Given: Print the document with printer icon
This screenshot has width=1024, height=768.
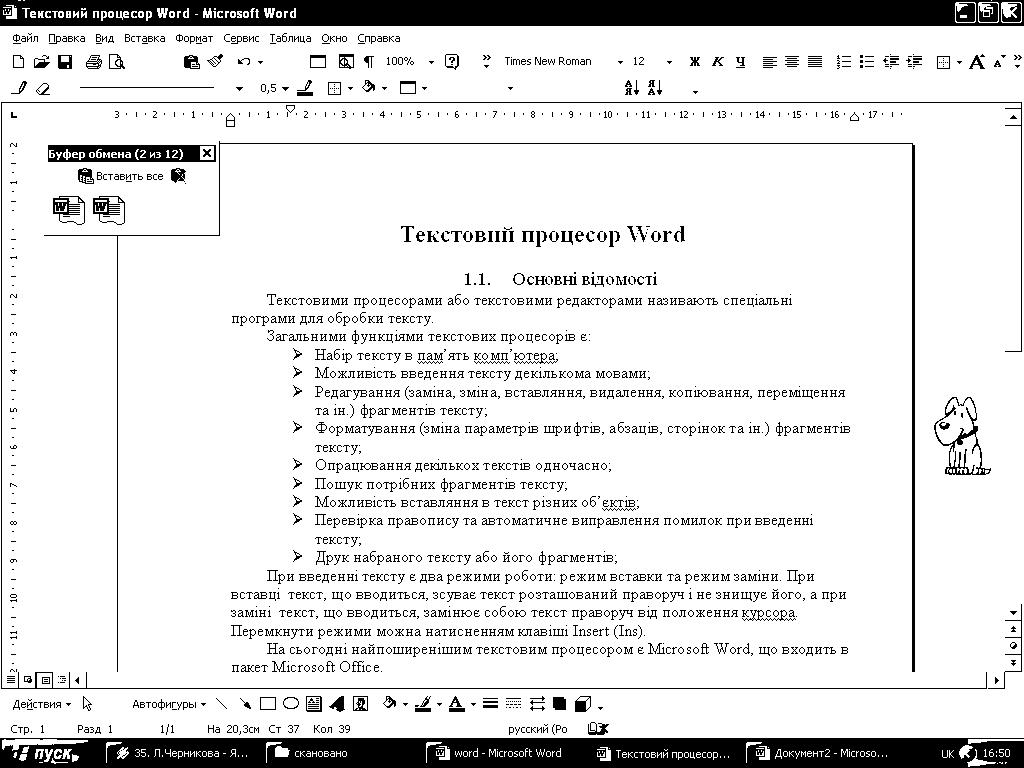Looking at the screenshot, I should click(x=94, y=62).
